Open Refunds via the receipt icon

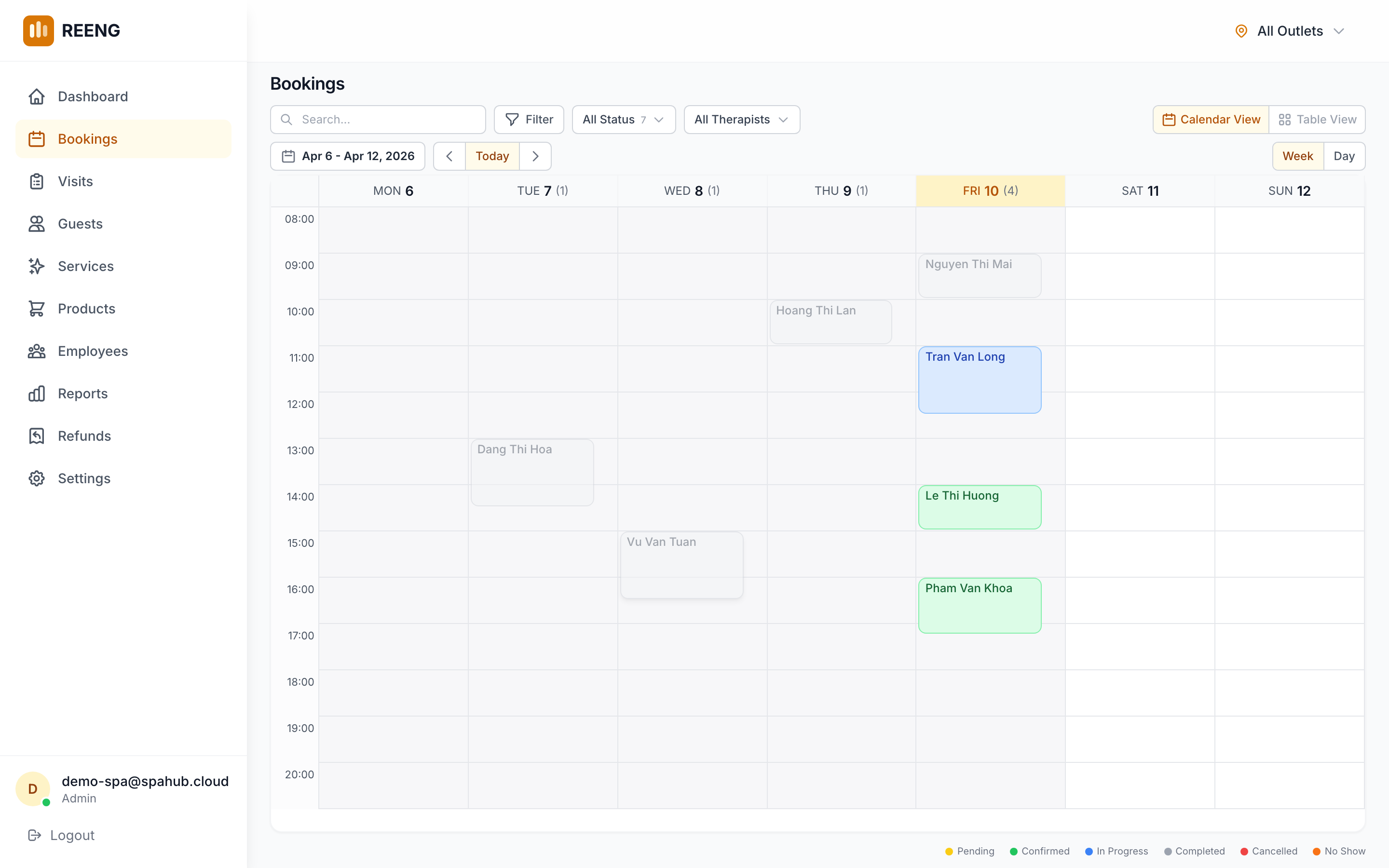click(x=37, y=436)
